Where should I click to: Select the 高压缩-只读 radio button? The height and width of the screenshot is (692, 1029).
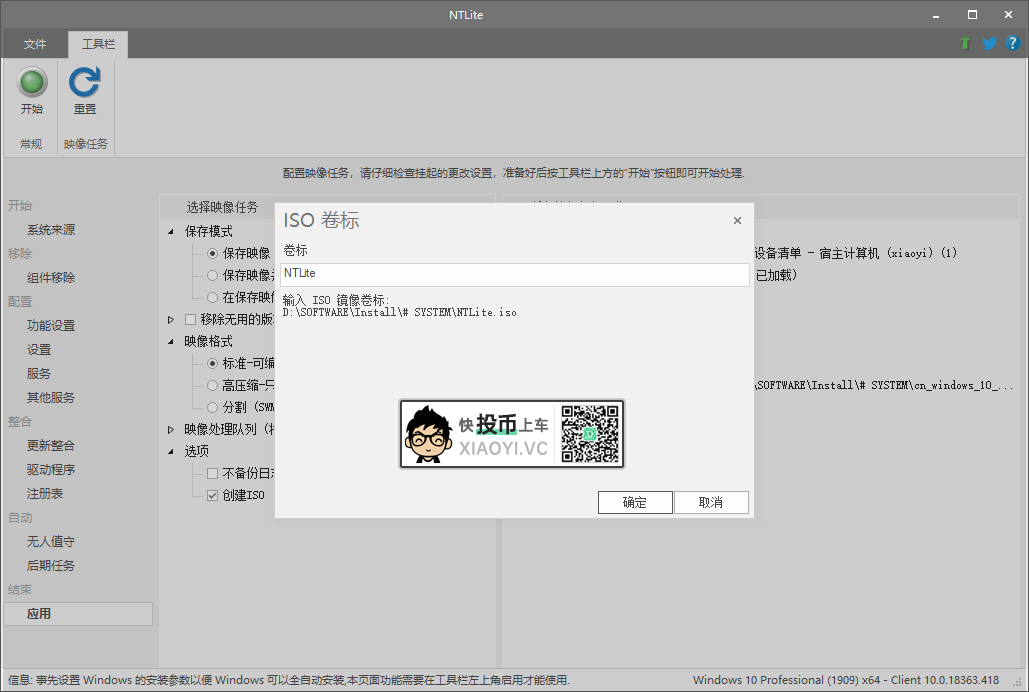pyautogui.click(x=213, y=385)
